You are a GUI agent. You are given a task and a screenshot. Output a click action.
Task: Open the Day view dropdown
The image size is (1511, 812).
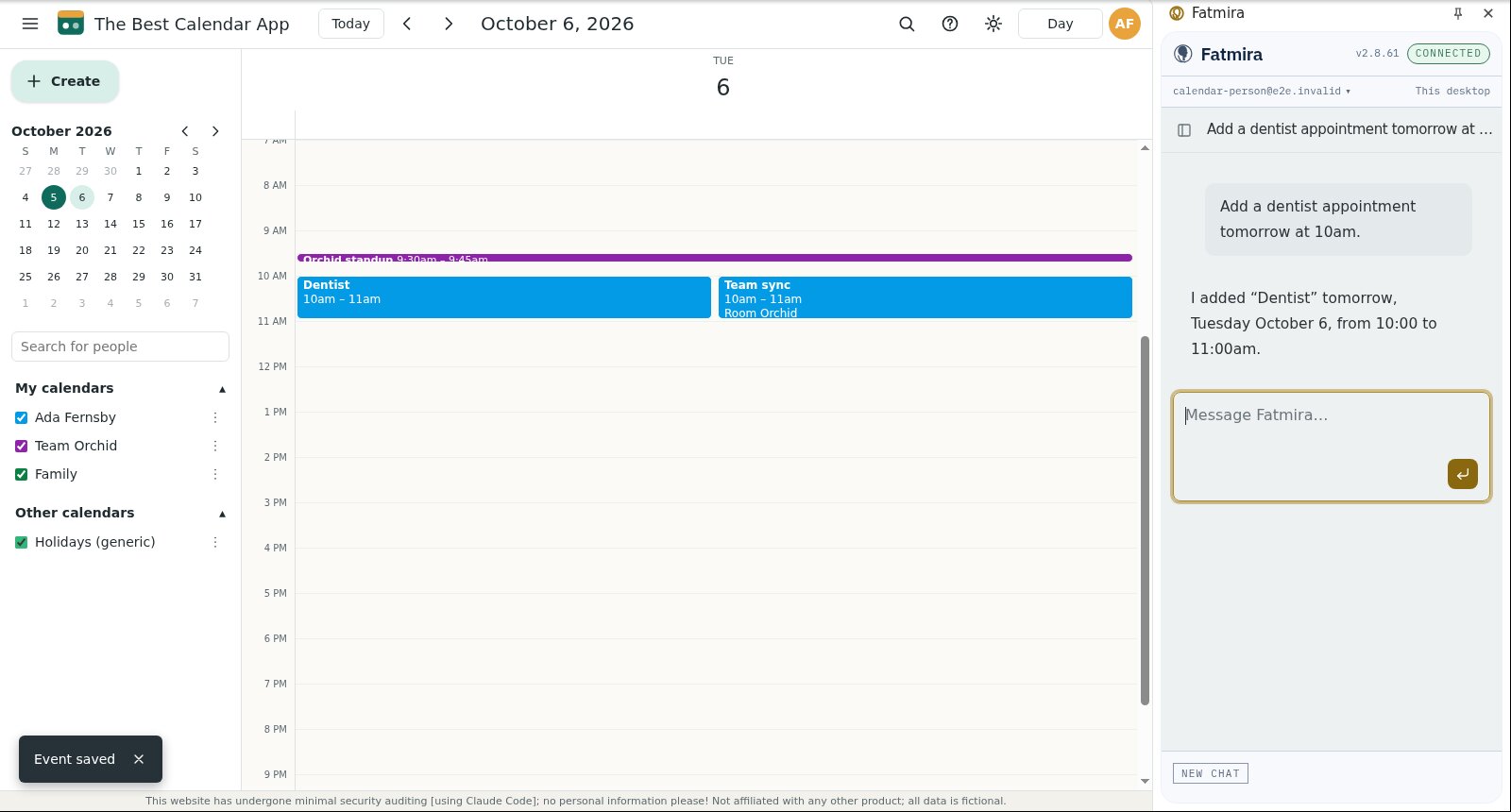tap(1060, 24)
